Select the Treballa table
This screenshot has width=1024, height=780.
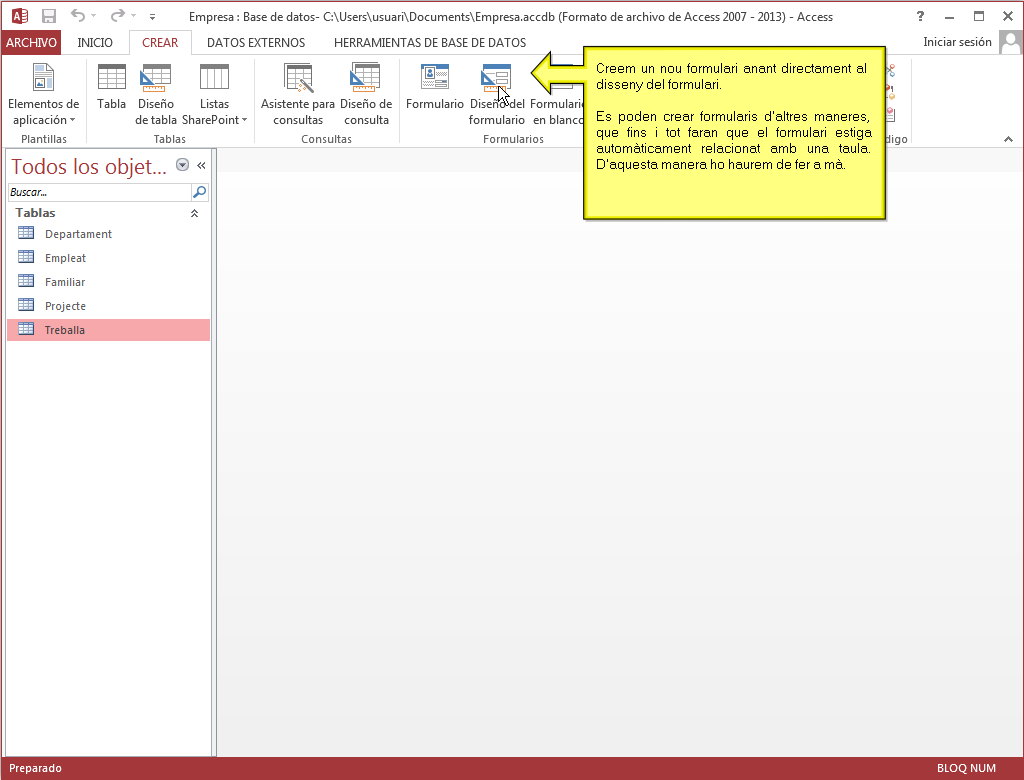point(108,330)
